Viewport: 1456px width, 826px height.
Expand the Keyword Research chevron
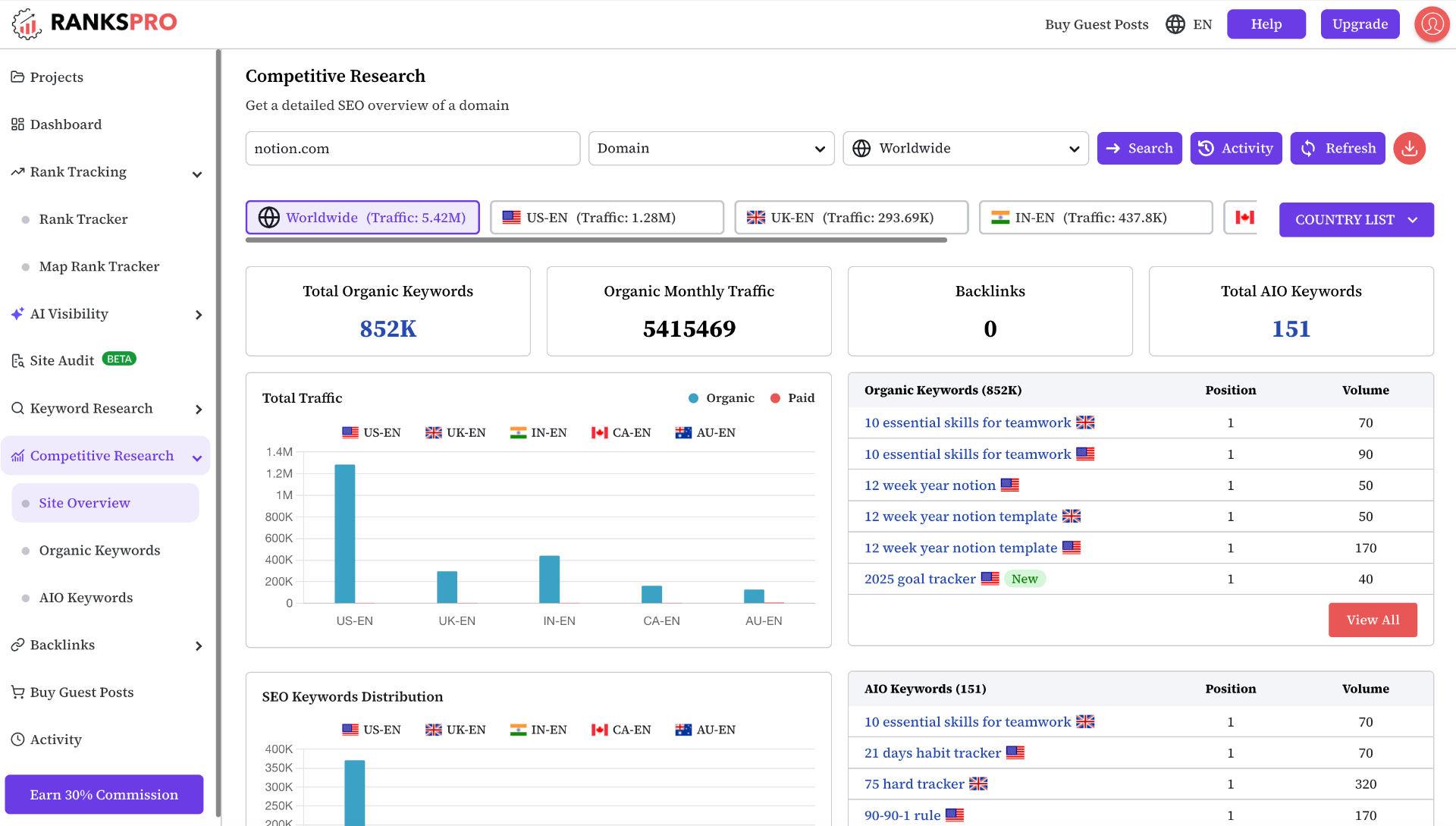pyautogui.click(x=199, y=410)
